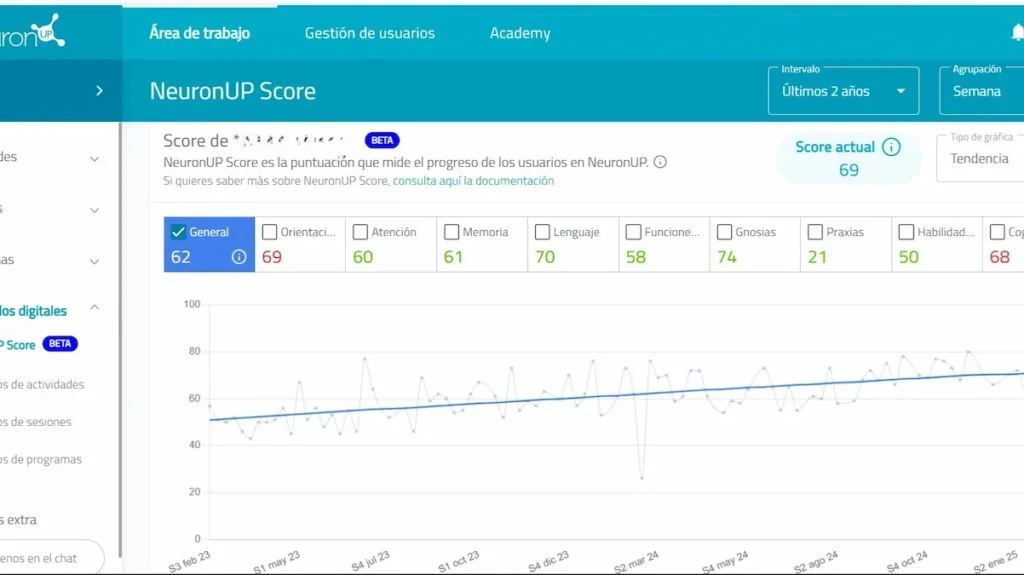Uncheck the General checkbox
The width and height of the screenshot is (1024, 575).
tap(179, 232)
